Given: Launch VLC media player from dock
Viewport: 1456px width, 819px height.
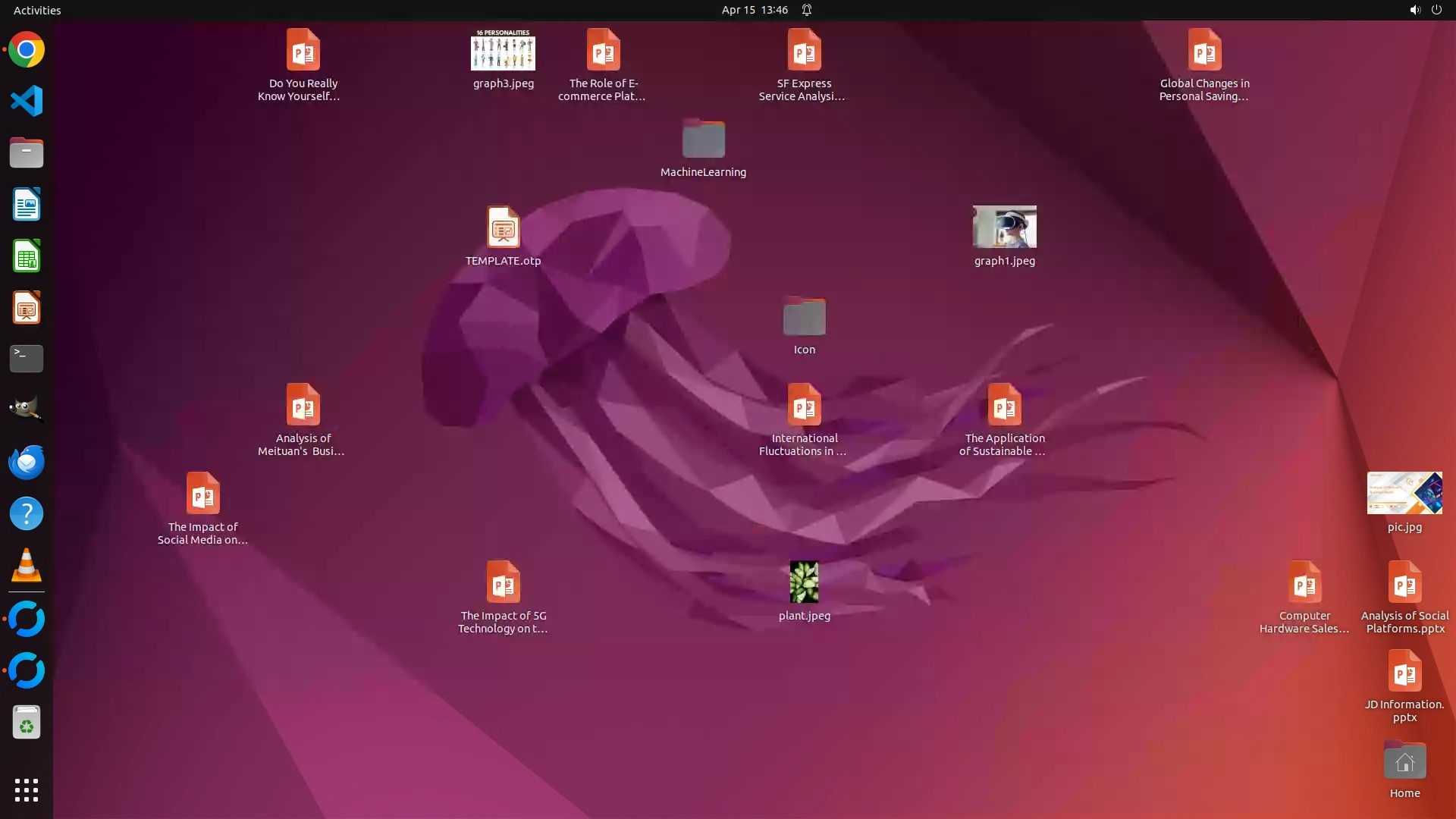Looking at the screenshot, I should point(27,566).
